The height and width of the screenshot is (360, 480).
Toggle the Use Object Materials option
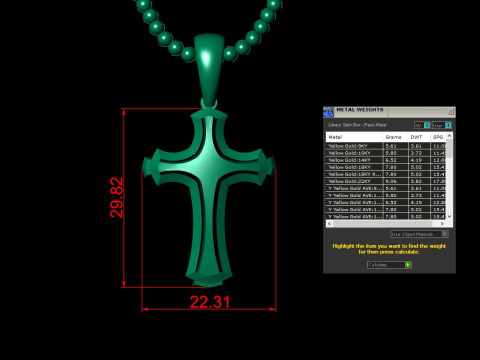click(419, 234)
